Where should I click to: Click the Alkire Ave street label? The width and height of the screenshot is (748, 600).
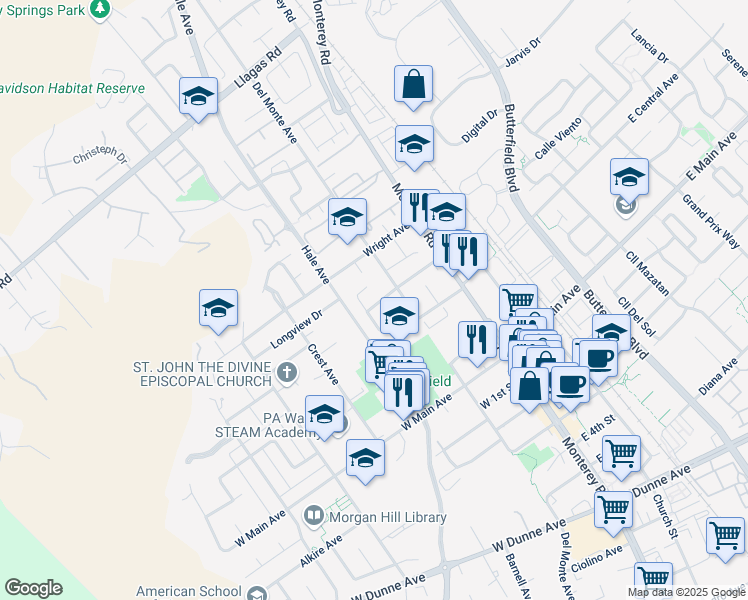pos(321,551)
